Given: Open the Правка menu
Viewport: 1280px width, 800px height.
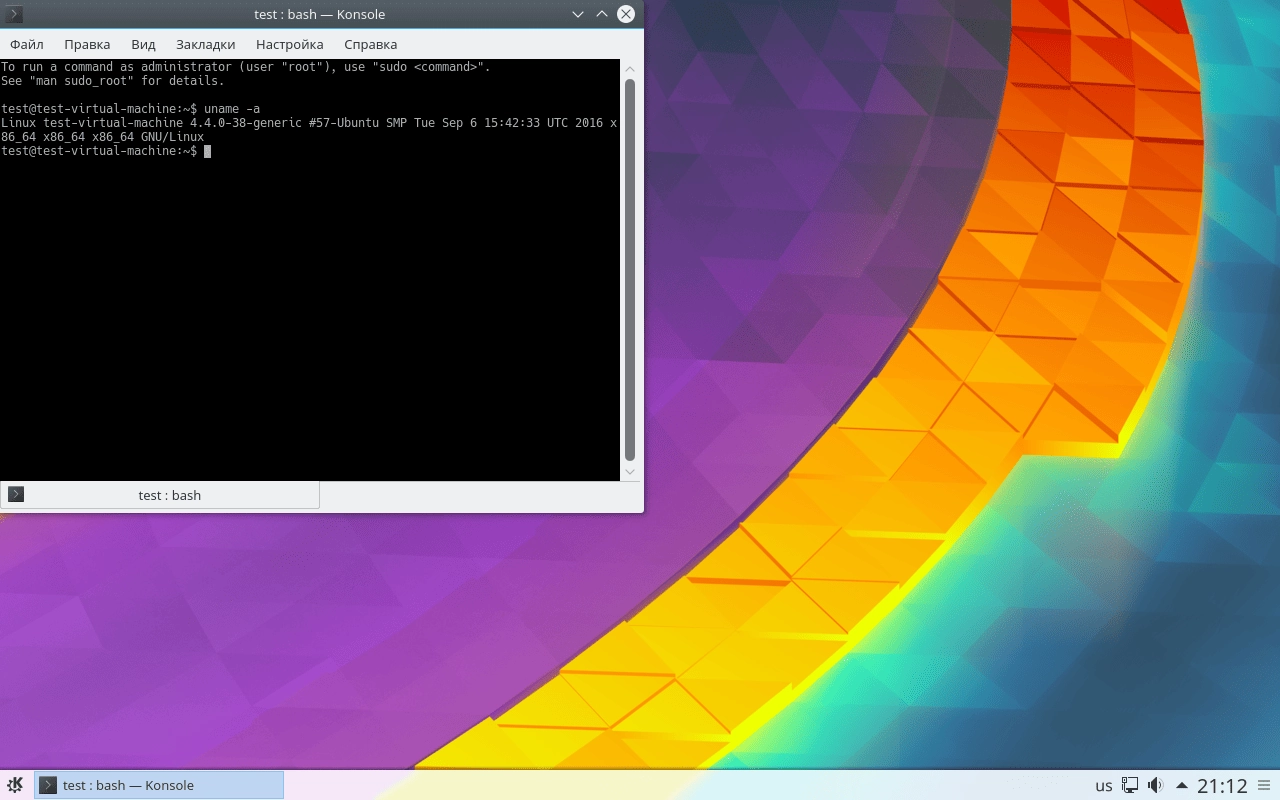Looking at the screenshot, I should pyautogui.click(x=87, y=44).
